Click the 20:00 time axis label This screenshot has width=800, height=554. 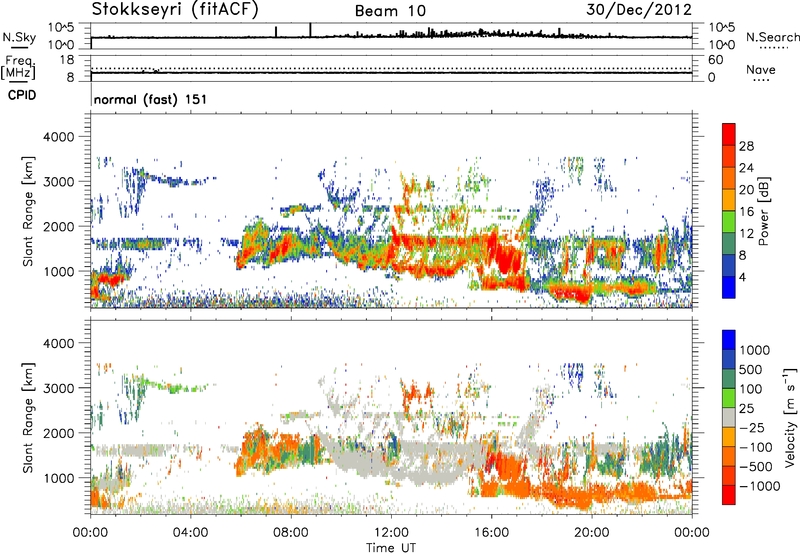click(592, 533)
